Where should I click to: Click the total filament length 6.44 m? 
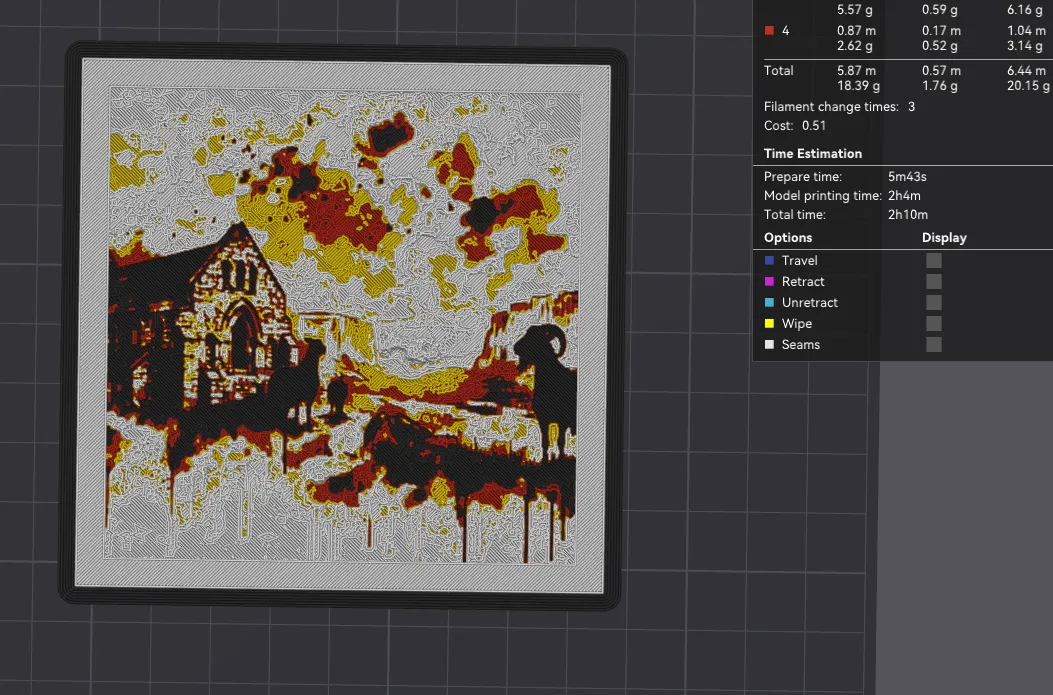[x=1026, y=71]
